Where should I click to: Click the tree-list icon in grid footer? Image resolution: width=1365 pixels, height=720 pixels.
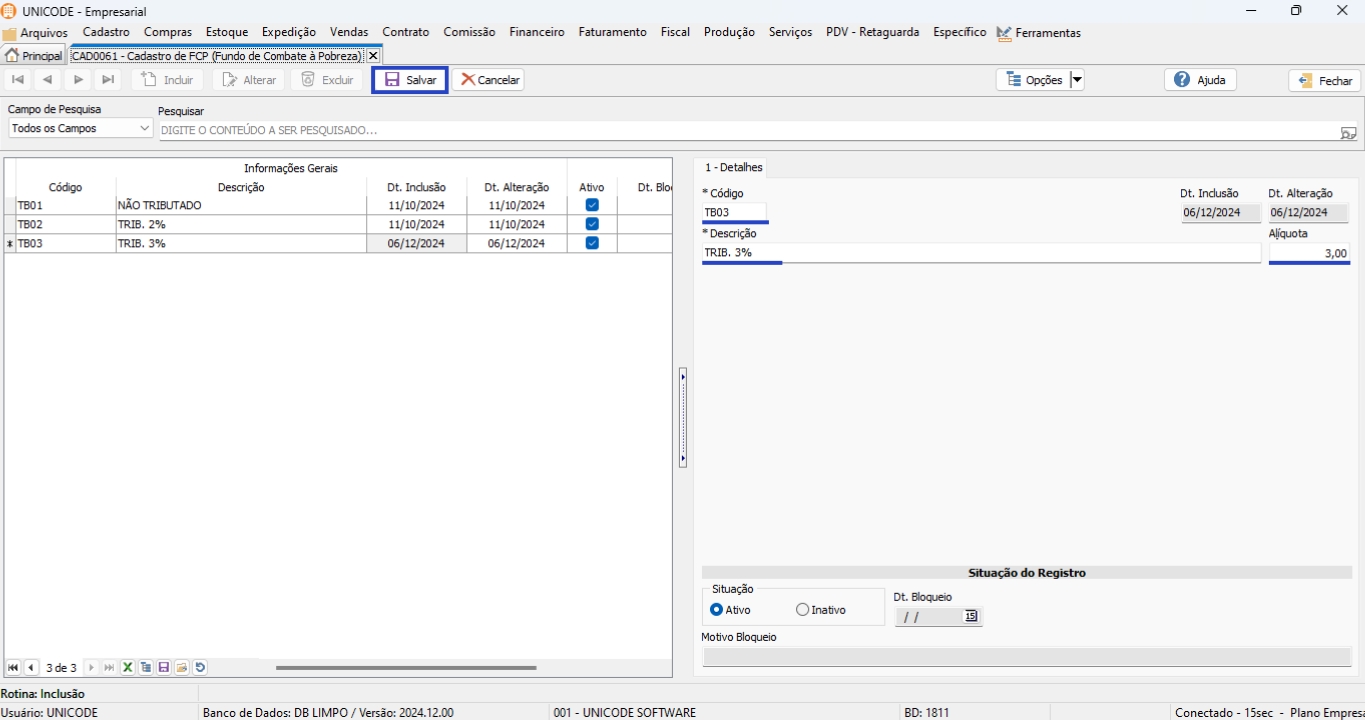pos(146,668)
